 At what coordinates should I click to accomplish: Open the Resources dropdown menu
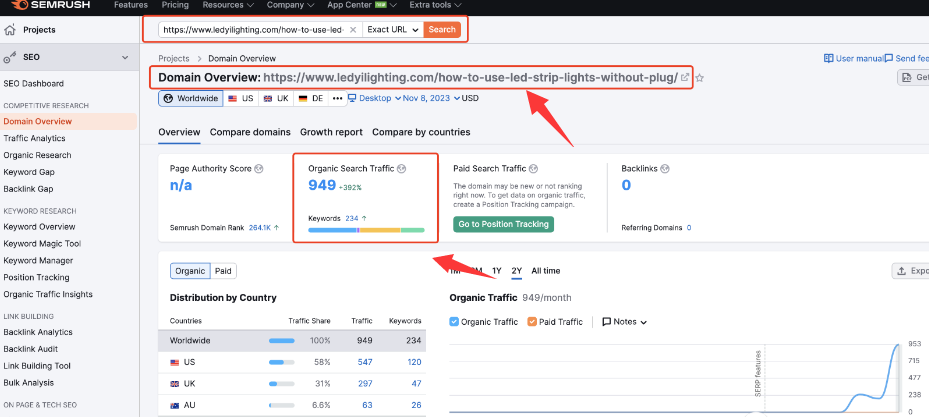click(228, 5)
